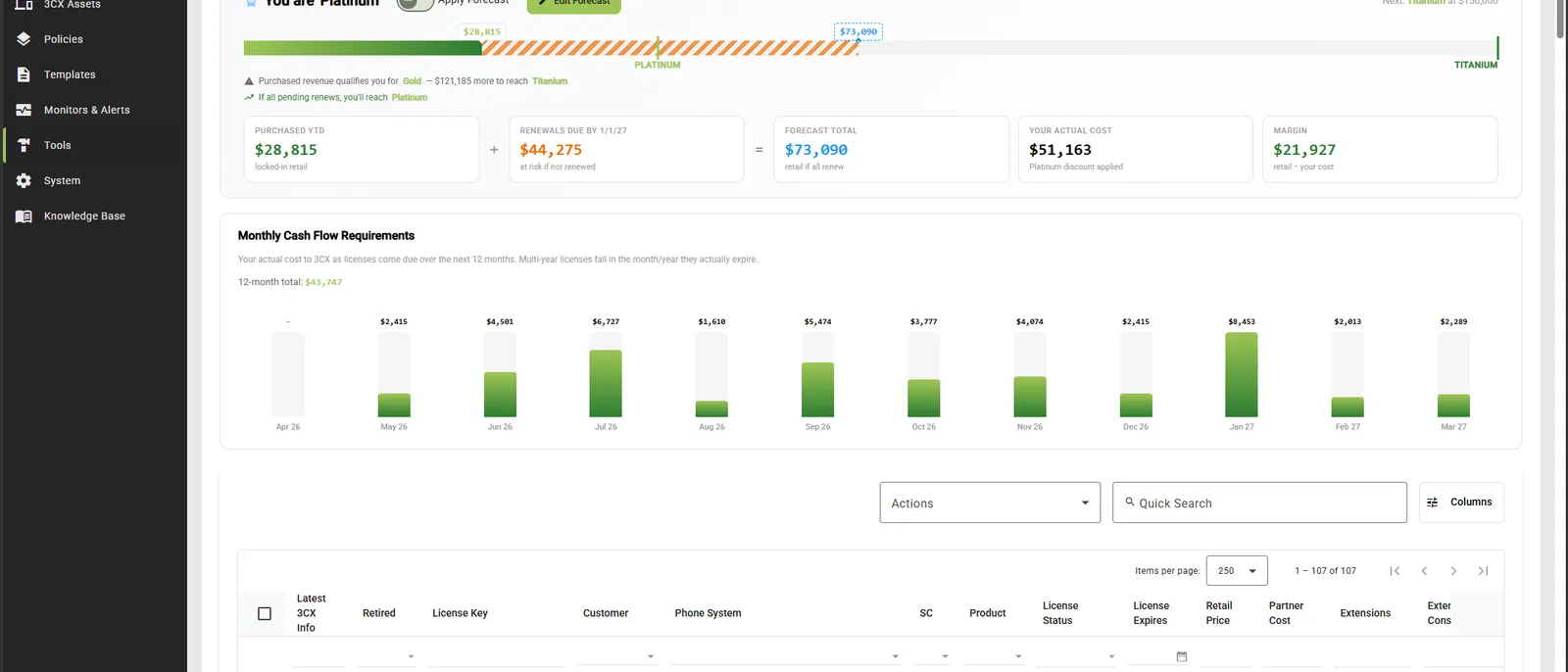Click the 12-month total $43,747 value
1568x672 pixels.
pyautogui.click(x=323, y=282)
